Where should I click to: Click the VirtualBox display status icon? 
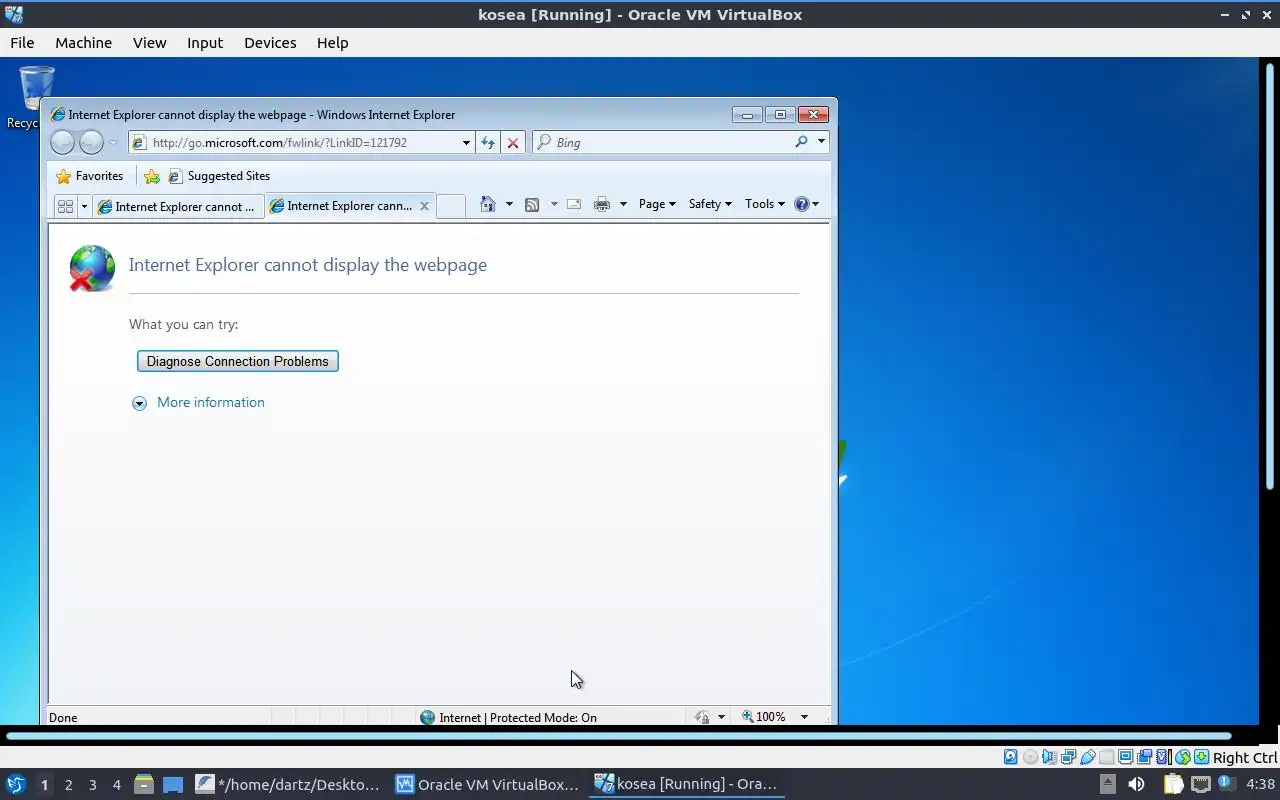tap(1125, 757)
